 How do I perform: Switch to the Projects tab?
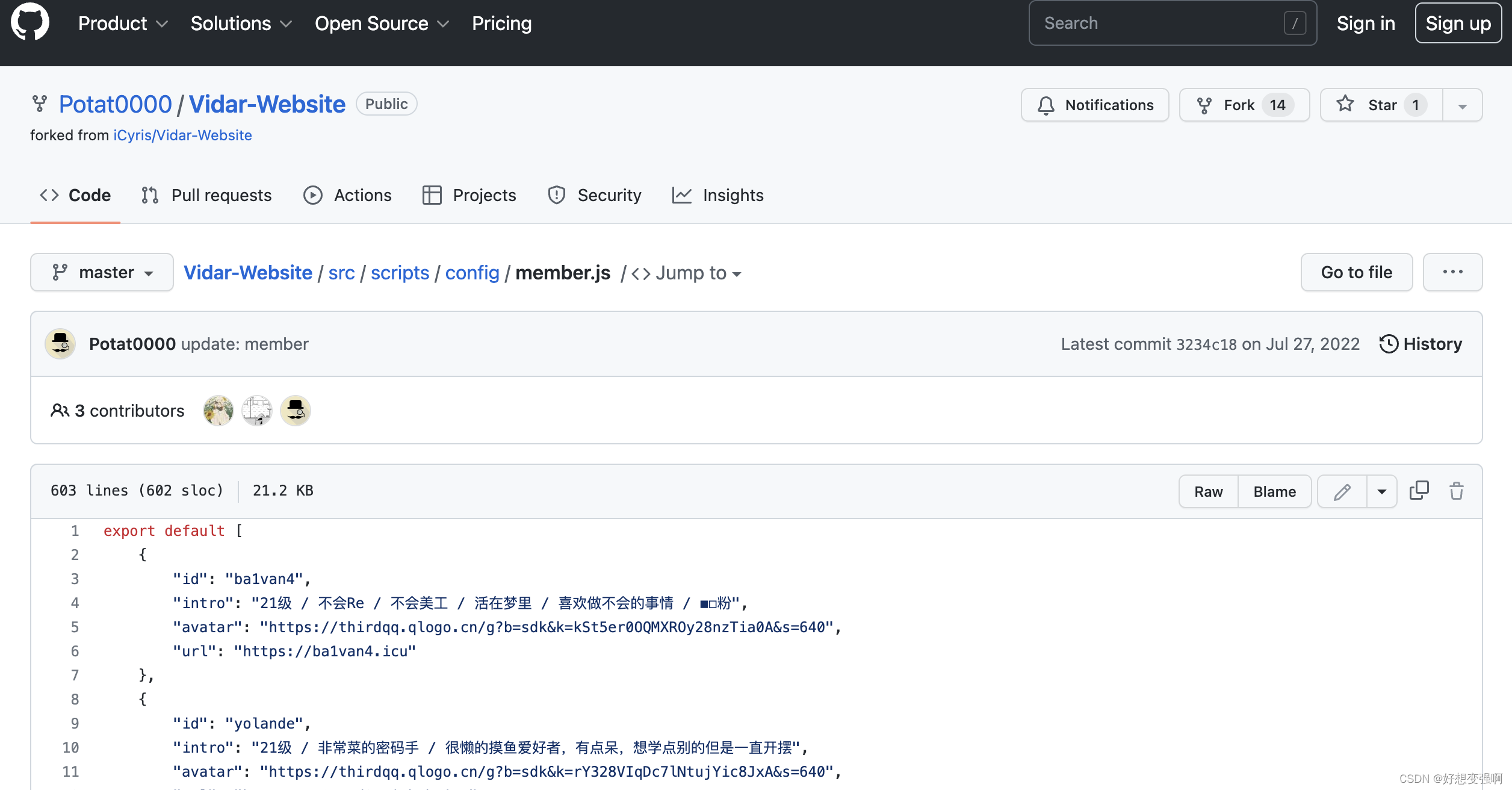click(469, 195)
